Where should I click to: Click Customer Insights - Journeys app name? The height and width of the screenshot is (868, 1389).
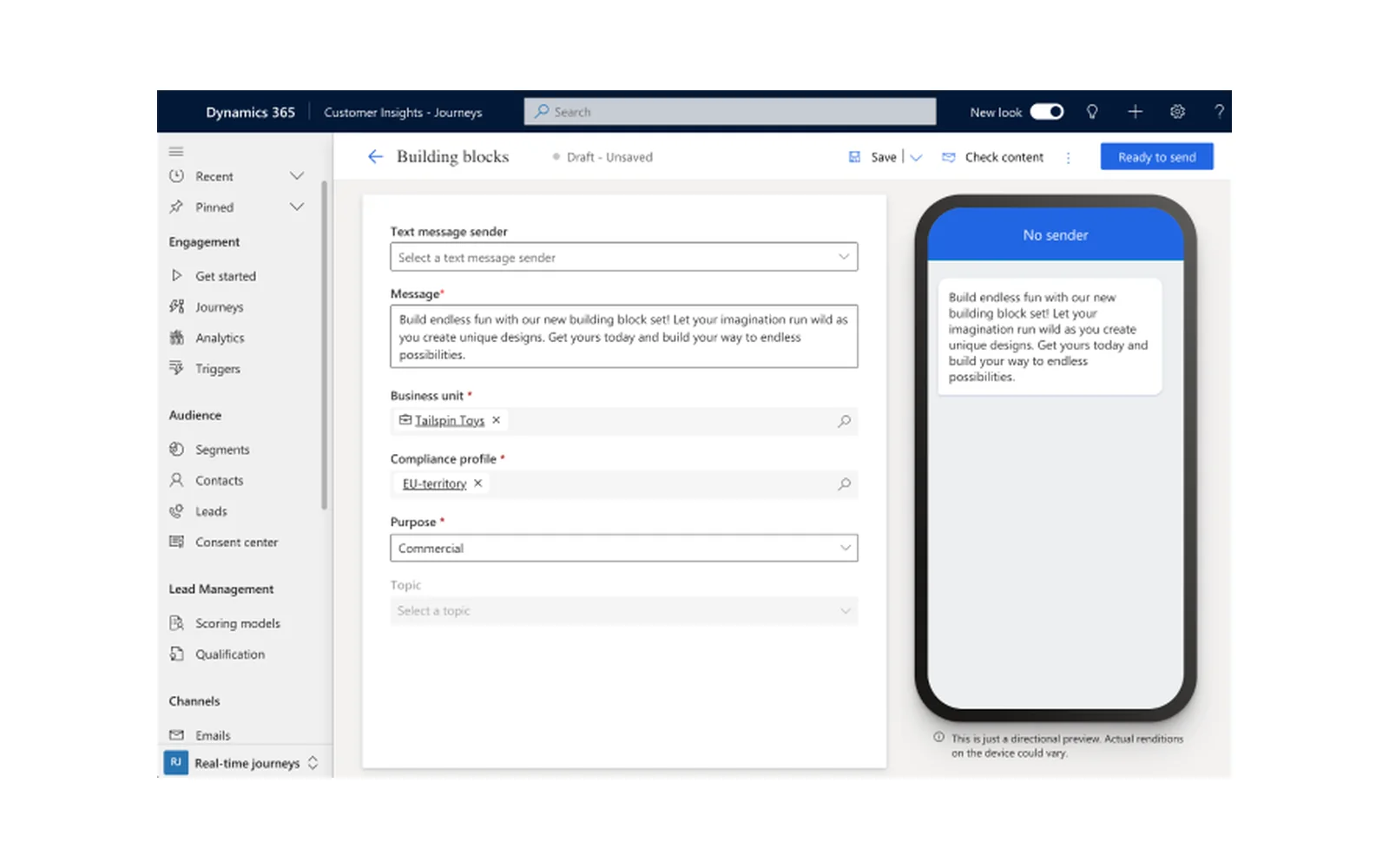pos(403,112)
